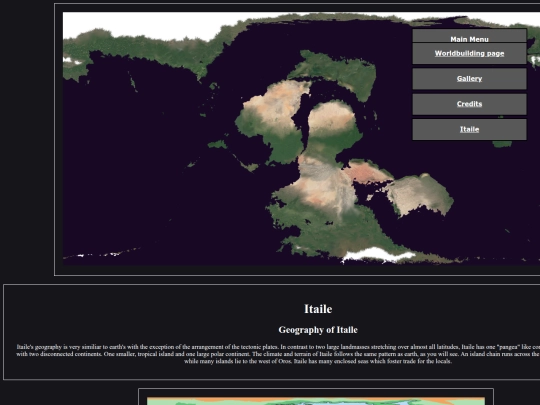
Task: Click the Geography of Itaile subheading
Action: point(318,330)
